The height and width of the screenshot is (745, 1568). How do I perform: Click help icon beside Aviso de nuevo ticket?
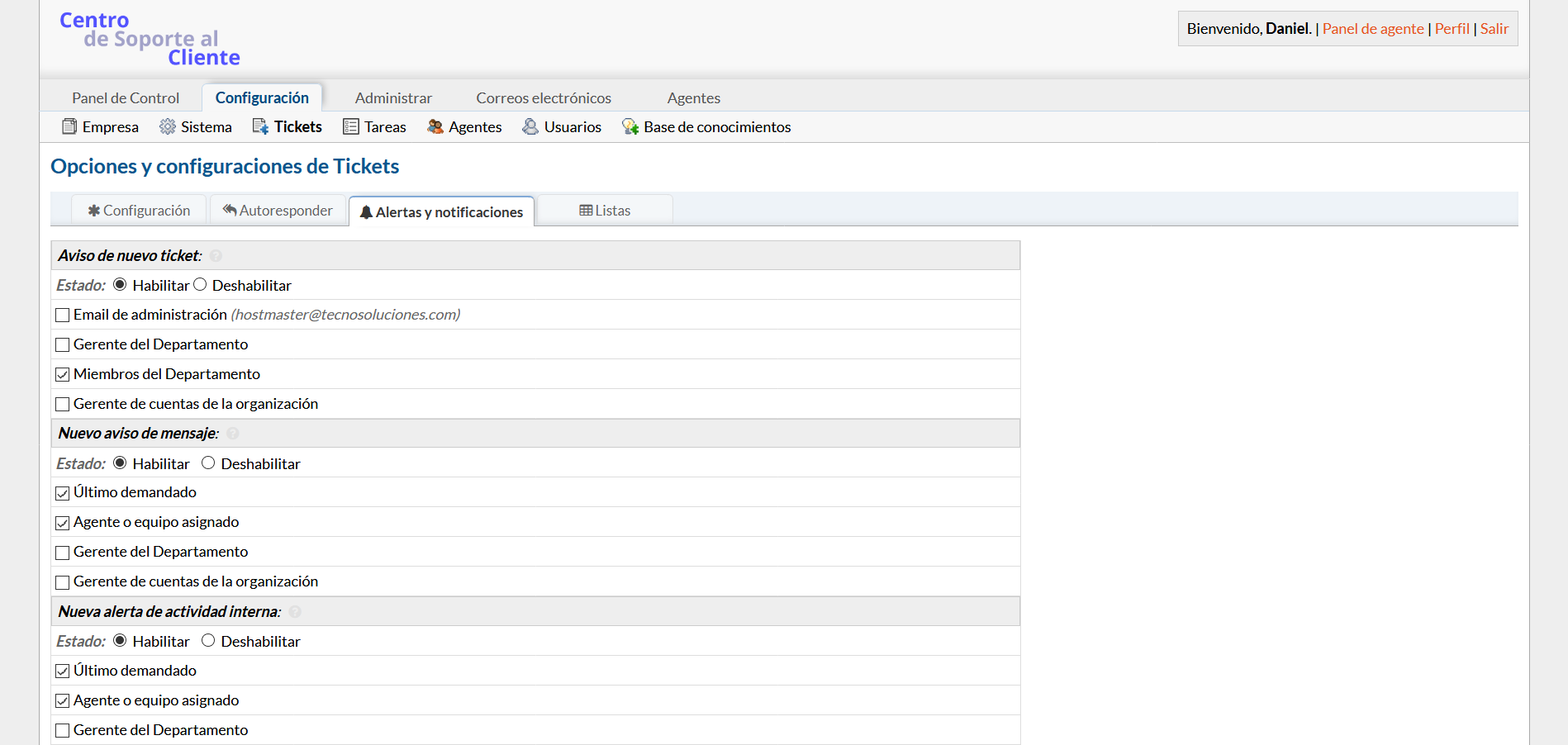click(x=216, y=256)
